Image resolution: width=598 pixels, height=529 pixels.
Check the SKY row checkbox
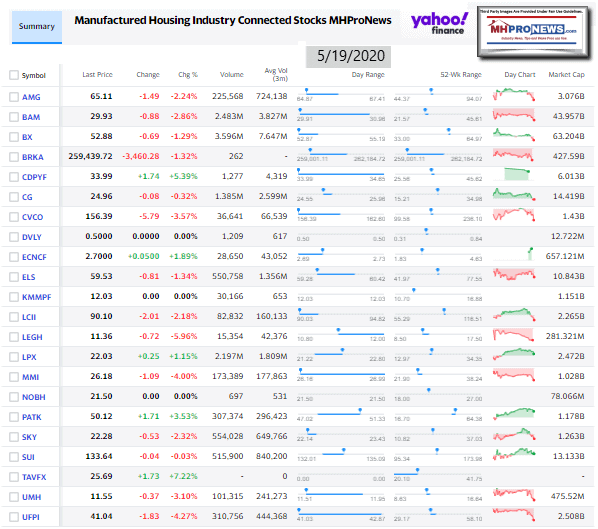pos(14,437)
